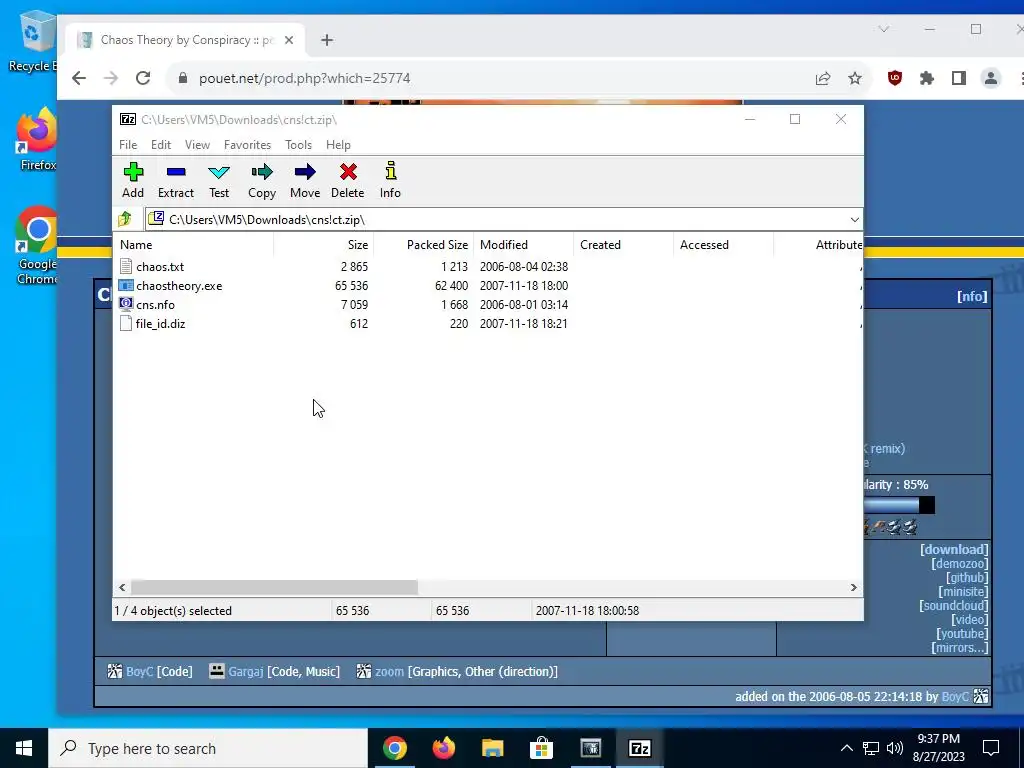Click the [github] link

point(967,578)
